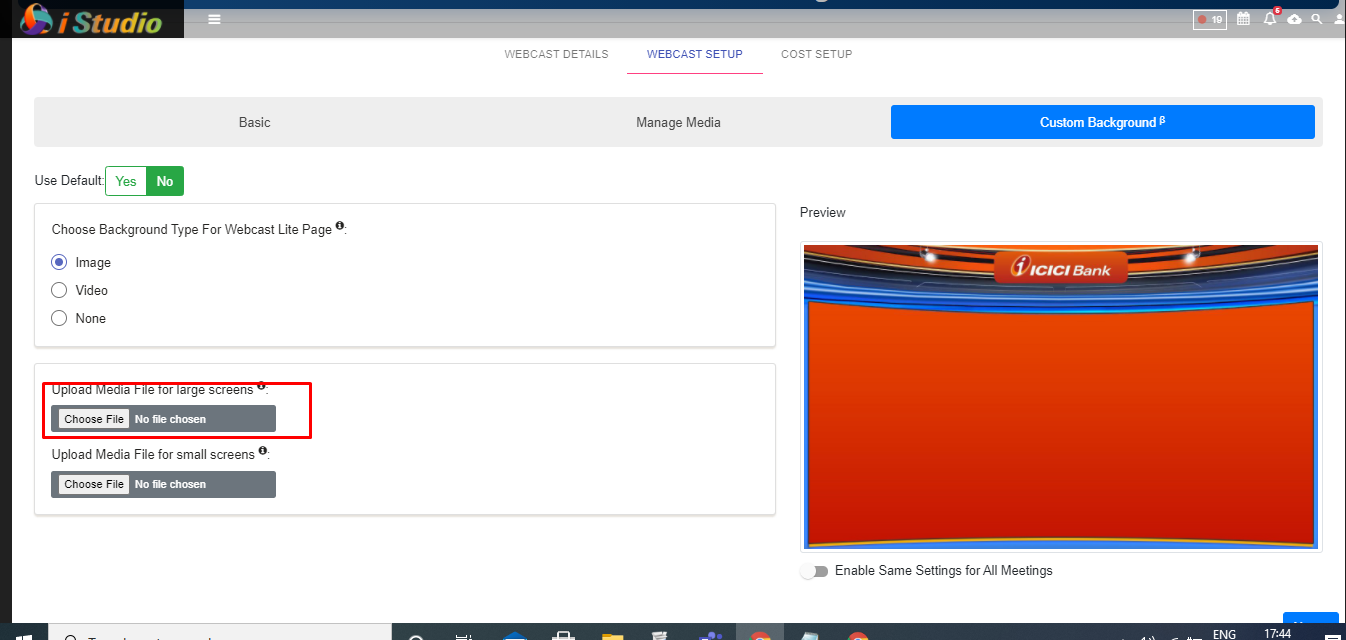The image size is (1346, 640).
Task: Click Choose File for large screens
Action: (x=94, y=419)
